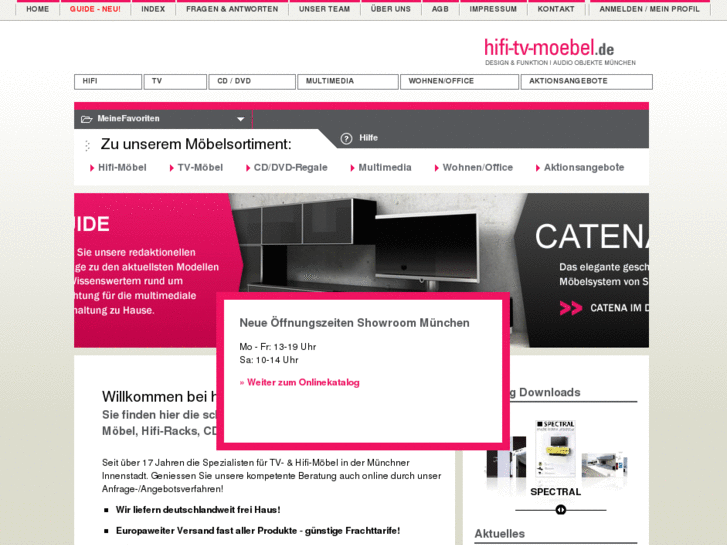Open the Wohnen/Office assortment link

coord(474,167)
